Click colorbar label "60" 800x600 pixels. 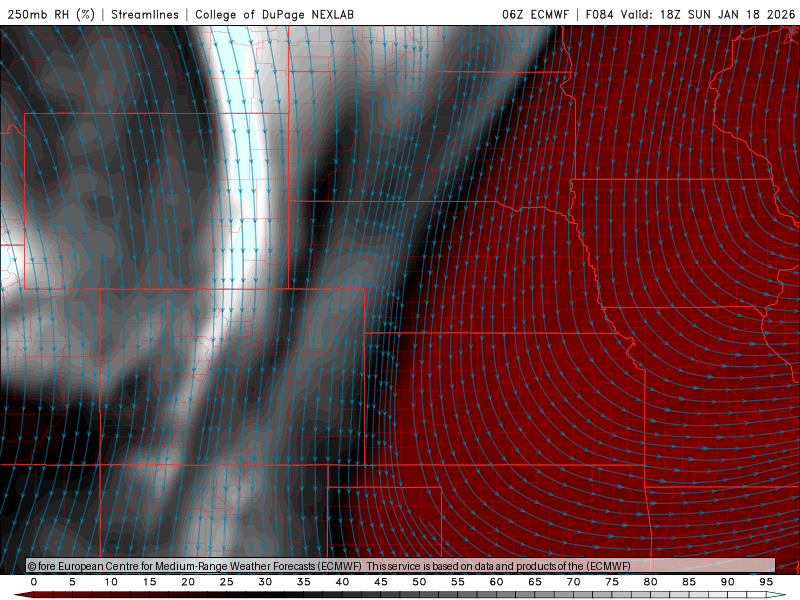[496, 582]
